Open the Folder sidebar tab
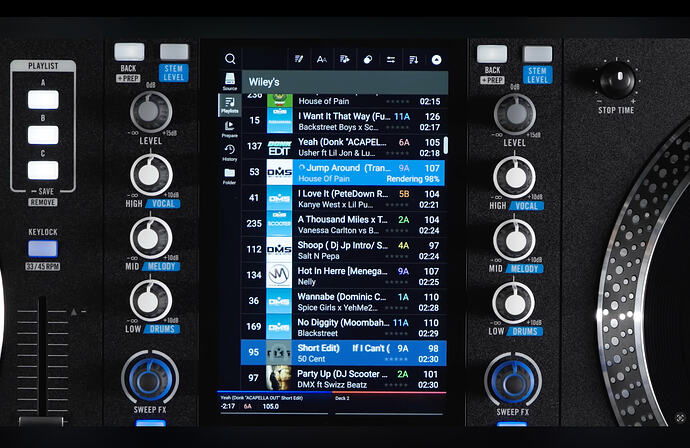The height and width of the screenshot is (448, 690). [230, 176]
